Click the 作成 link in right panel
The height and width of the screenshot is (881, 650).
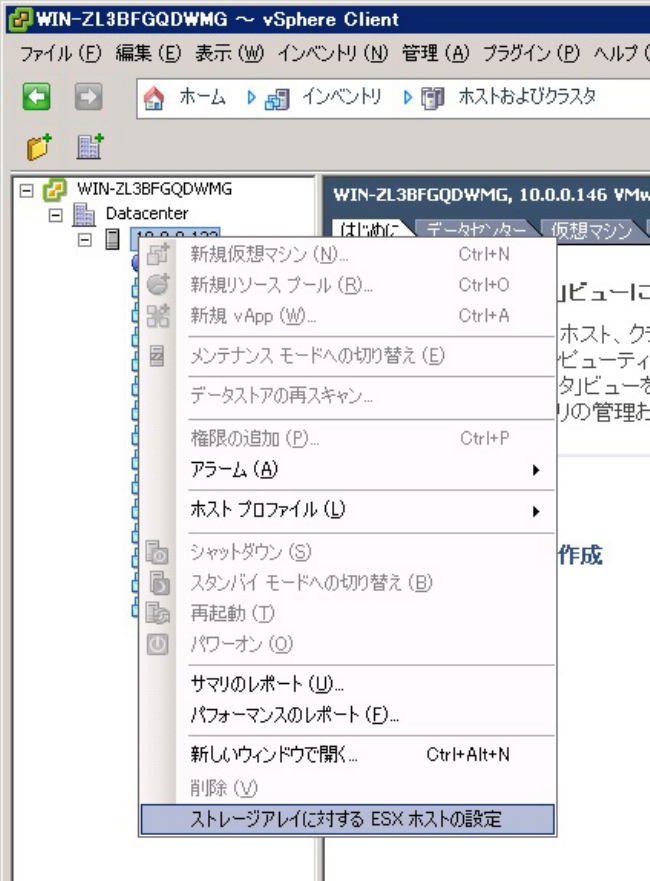pos(580,555)
